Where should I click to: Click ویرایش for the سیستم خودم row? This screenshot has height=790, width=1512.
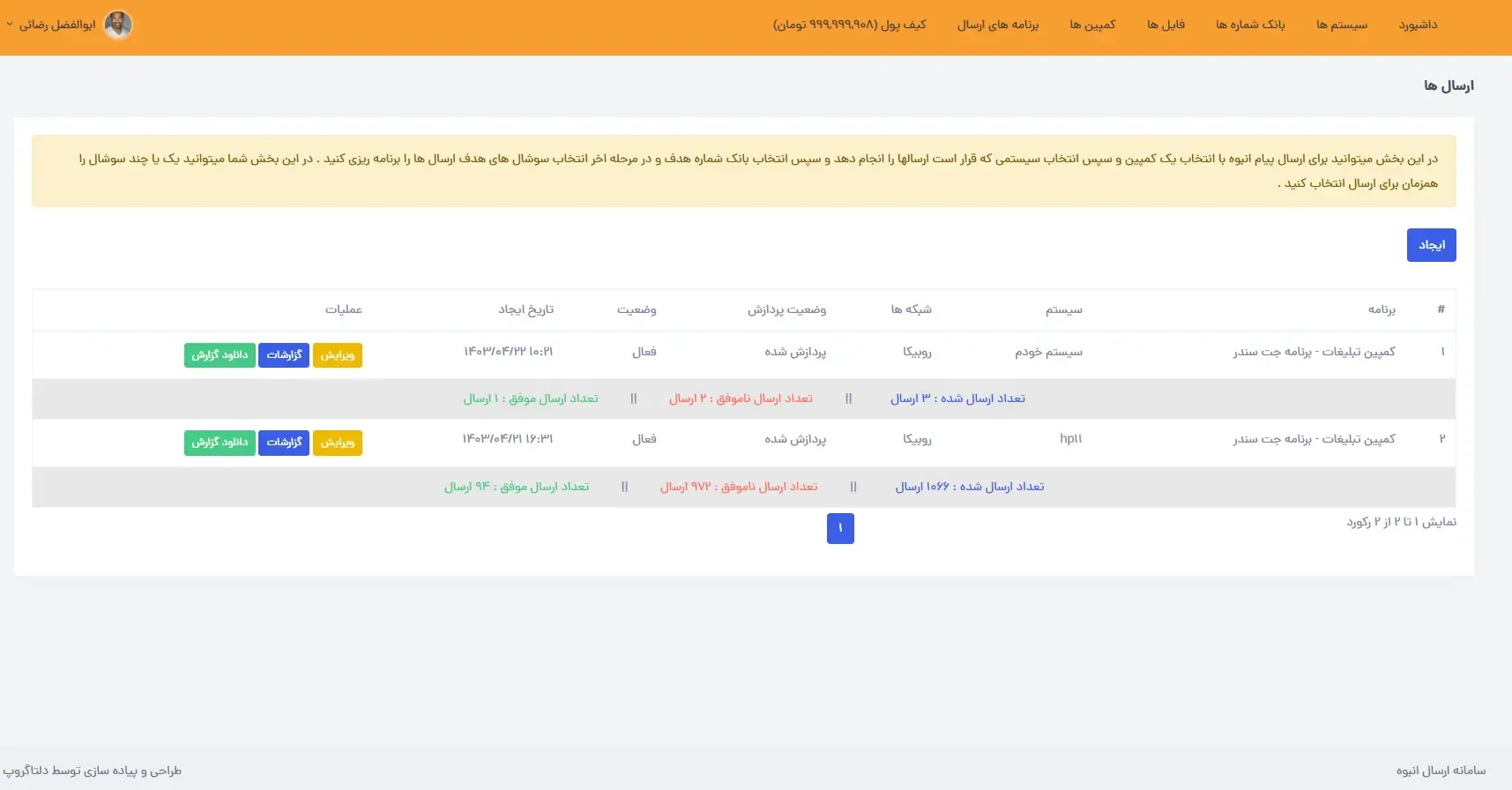(338, 355)
